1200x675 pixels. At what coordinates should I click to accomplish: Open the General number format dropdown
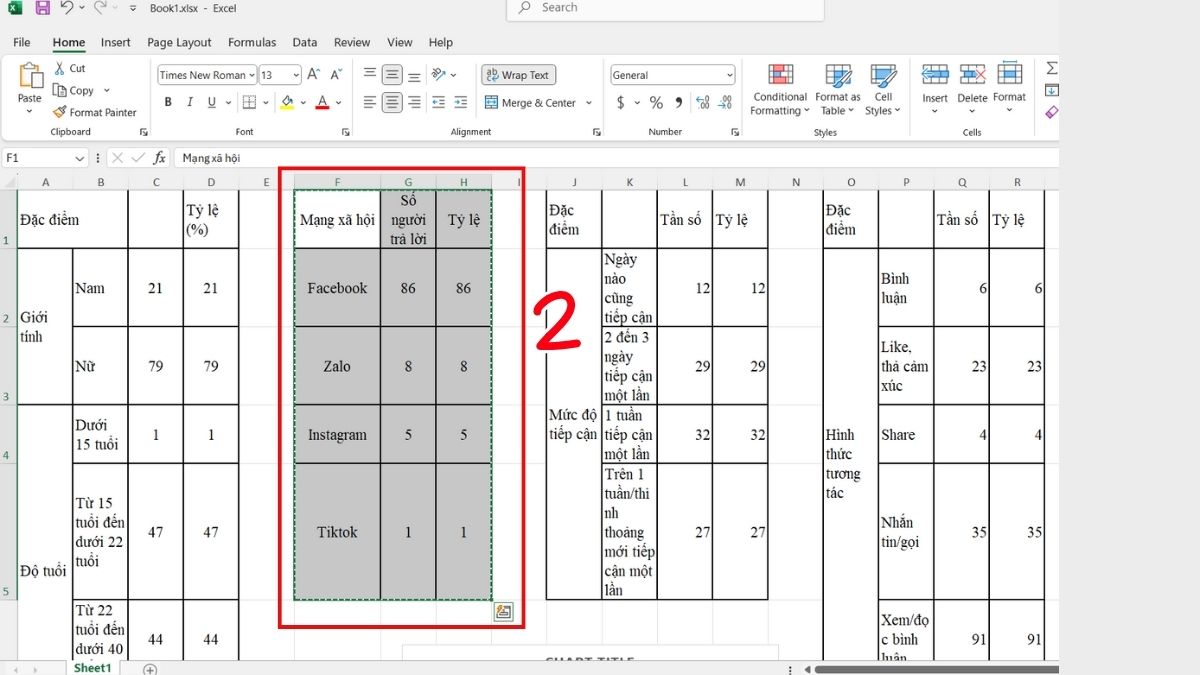[729, 75]
